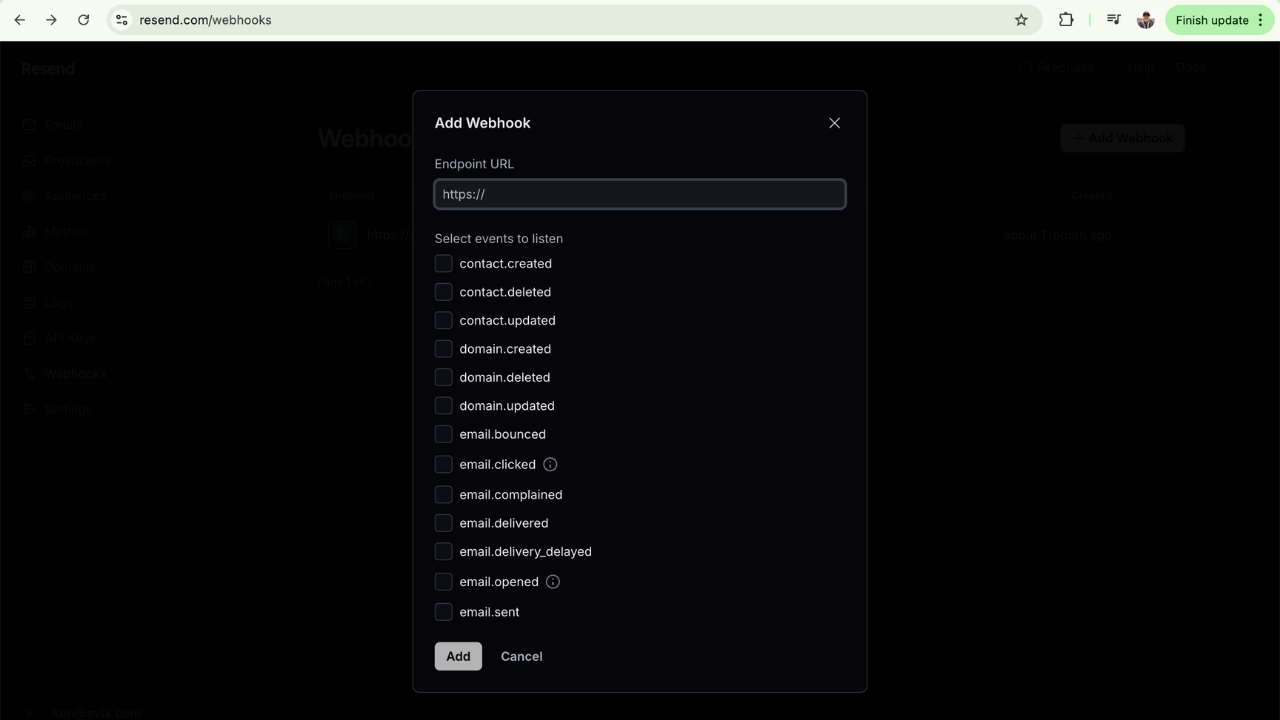Click the info icon next to email.clicked
1280x720 pixels.
click(550, 464)
